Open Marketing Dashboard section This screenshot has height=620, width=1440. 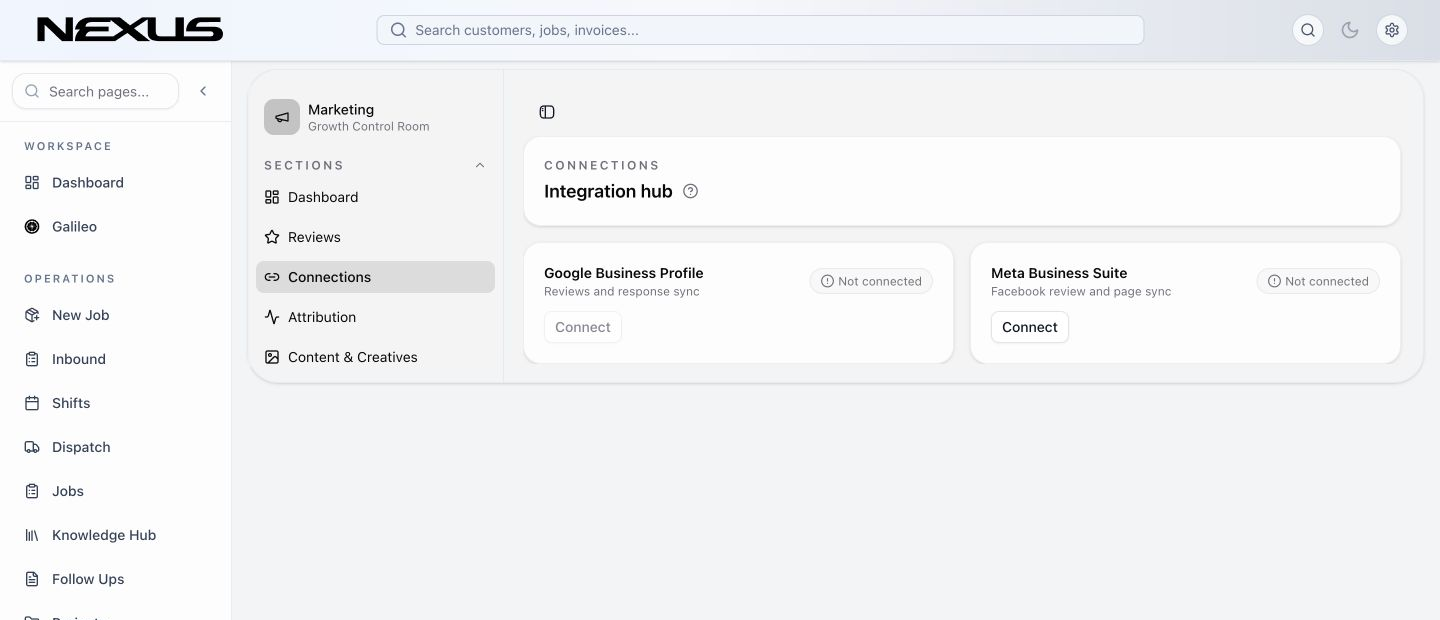point(375,197)
